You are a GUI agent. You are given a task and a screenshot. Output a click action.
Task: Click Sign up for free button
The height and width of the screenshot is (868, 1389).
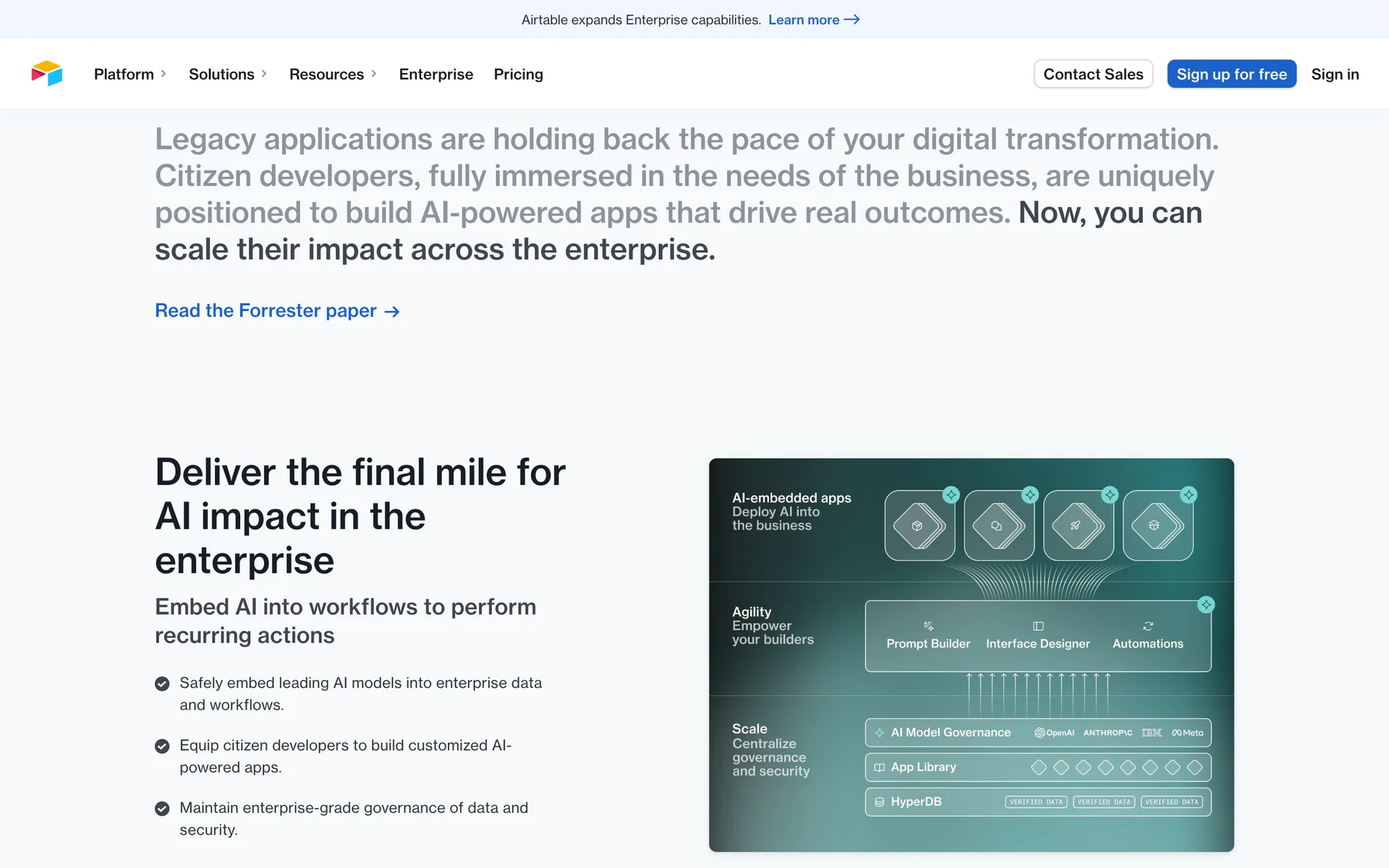1231,74
